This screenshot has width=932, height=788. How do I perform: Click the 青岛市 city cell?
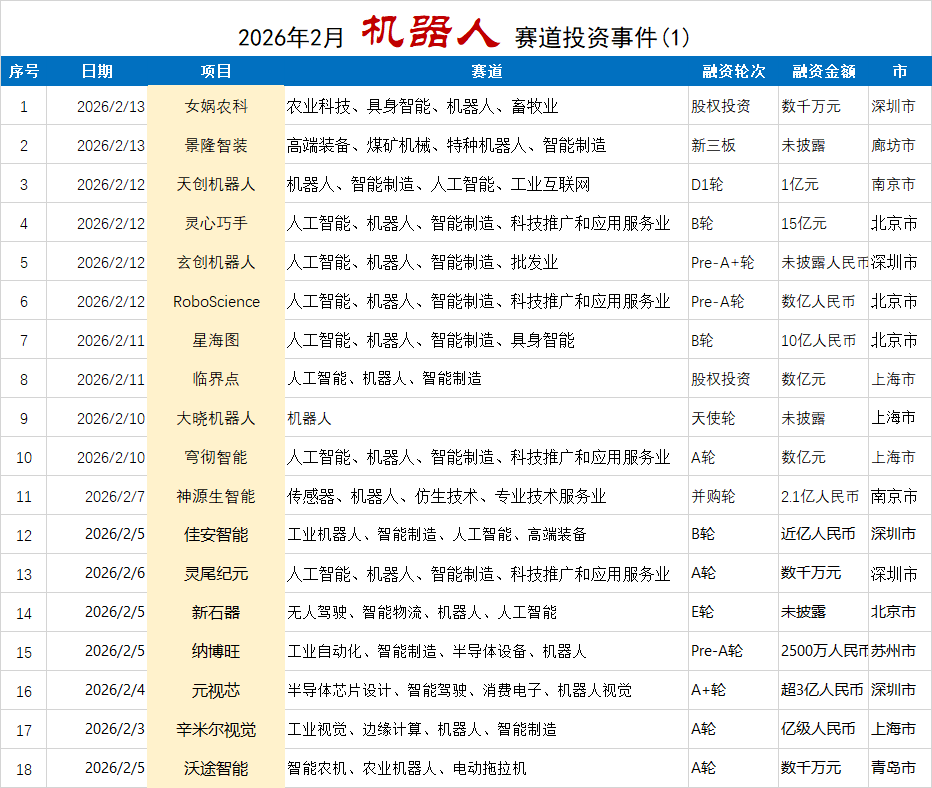click(900, 768)
